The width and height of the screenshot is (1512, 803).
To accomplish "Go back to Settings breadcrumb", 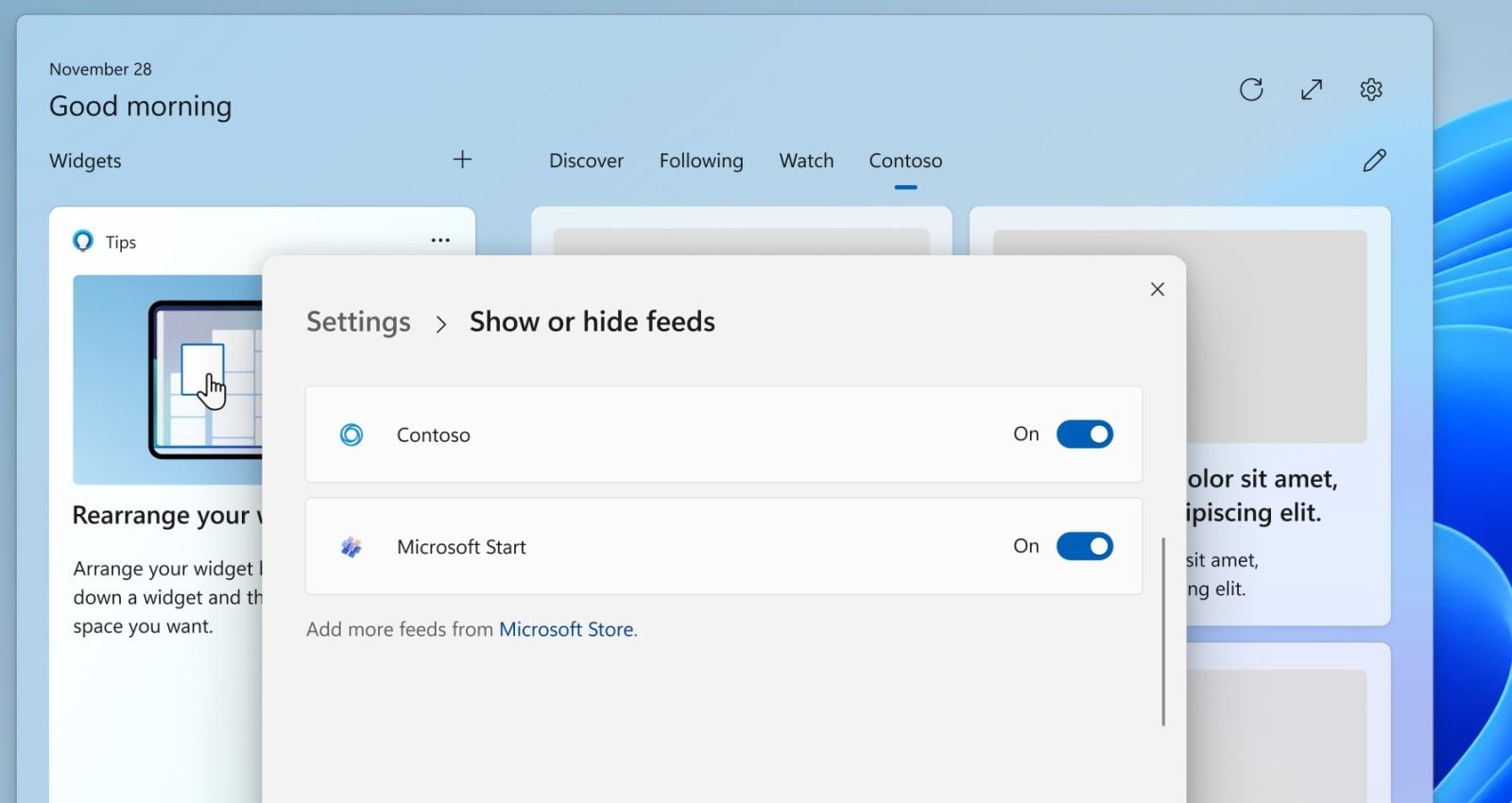I will click(x=358, y=322).
